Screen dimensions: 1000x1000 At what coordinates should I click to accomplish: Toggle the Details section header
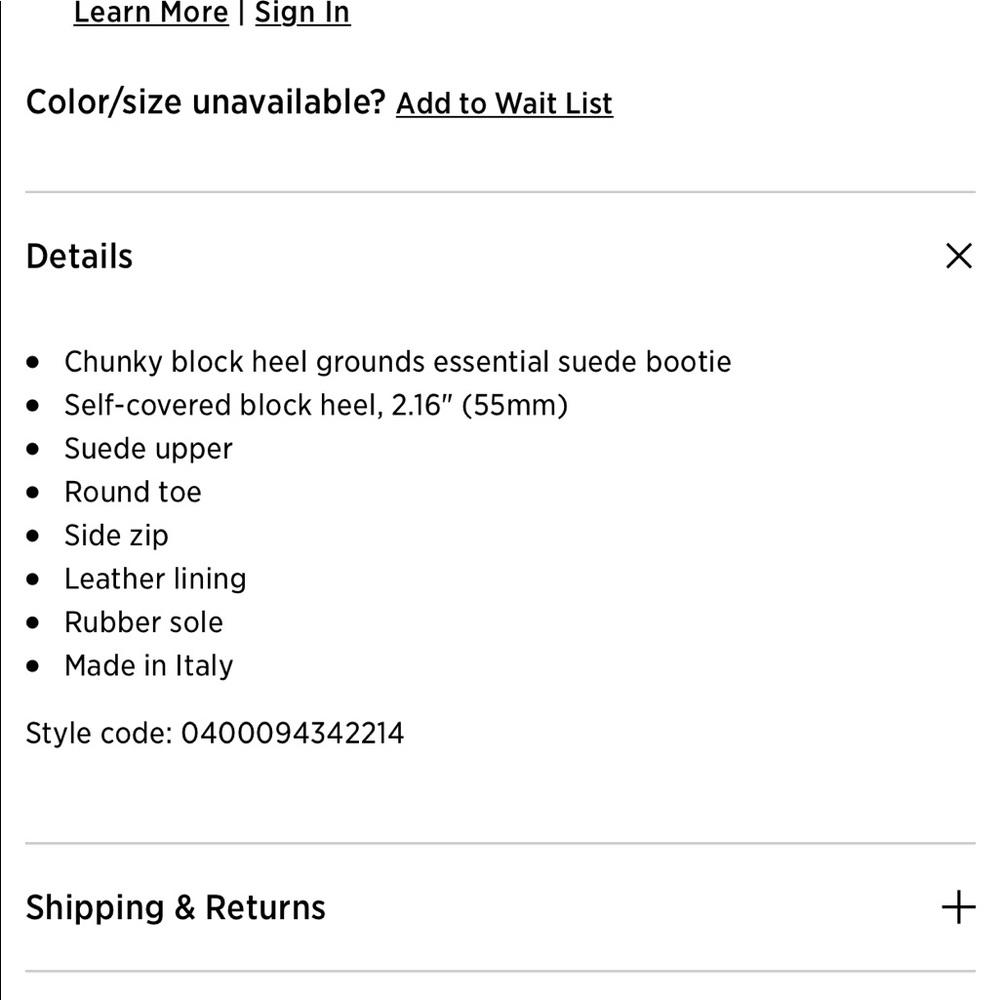pyautogui.click(x=80, y=256)
